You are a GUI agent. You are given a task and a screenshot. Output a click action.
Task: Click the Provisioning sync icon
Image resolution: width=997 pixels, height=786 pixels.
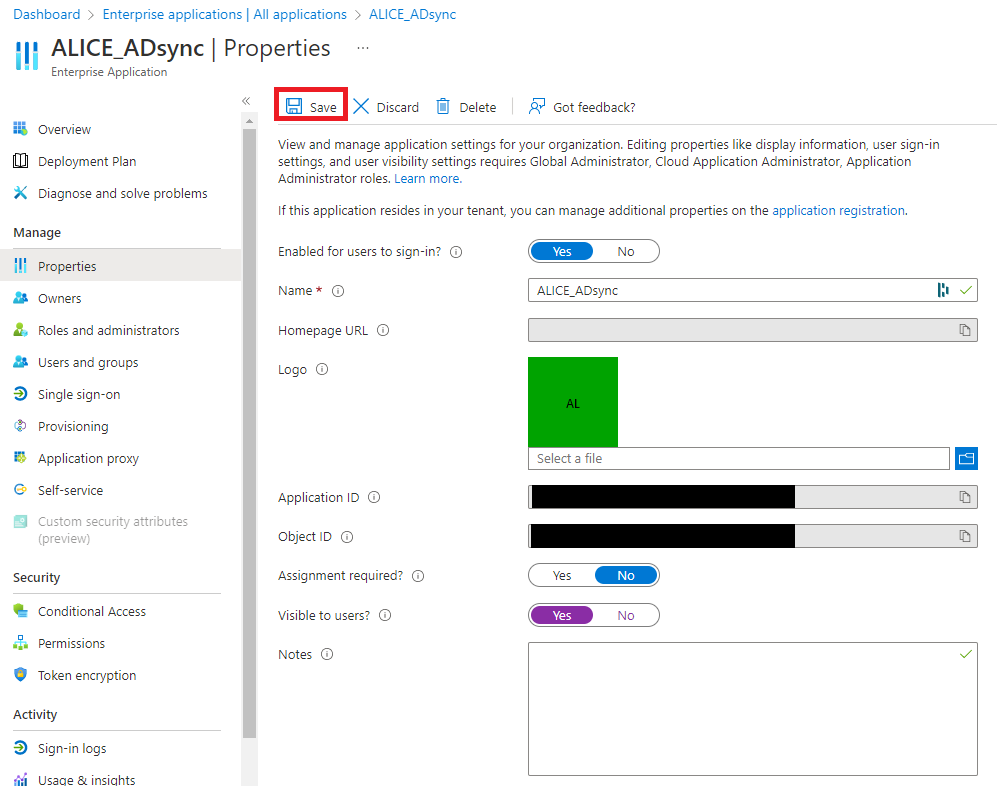(x=20, y=425)
